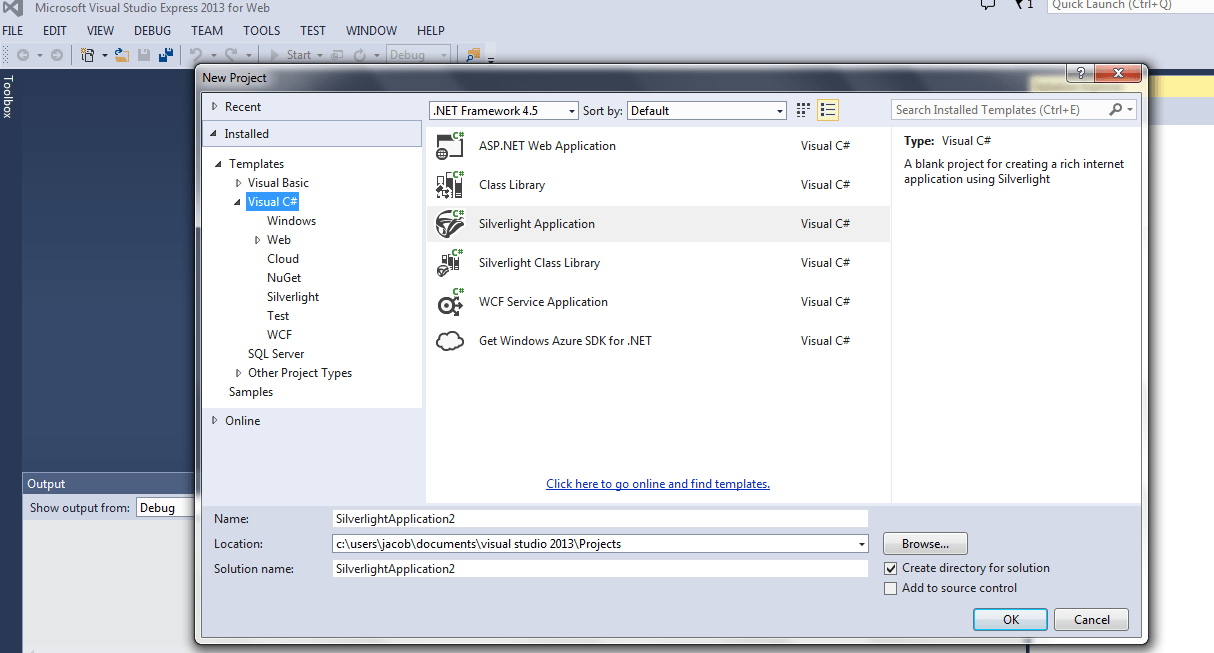Click the Navigate Forward toolbar icon

[x=57, y=55]
